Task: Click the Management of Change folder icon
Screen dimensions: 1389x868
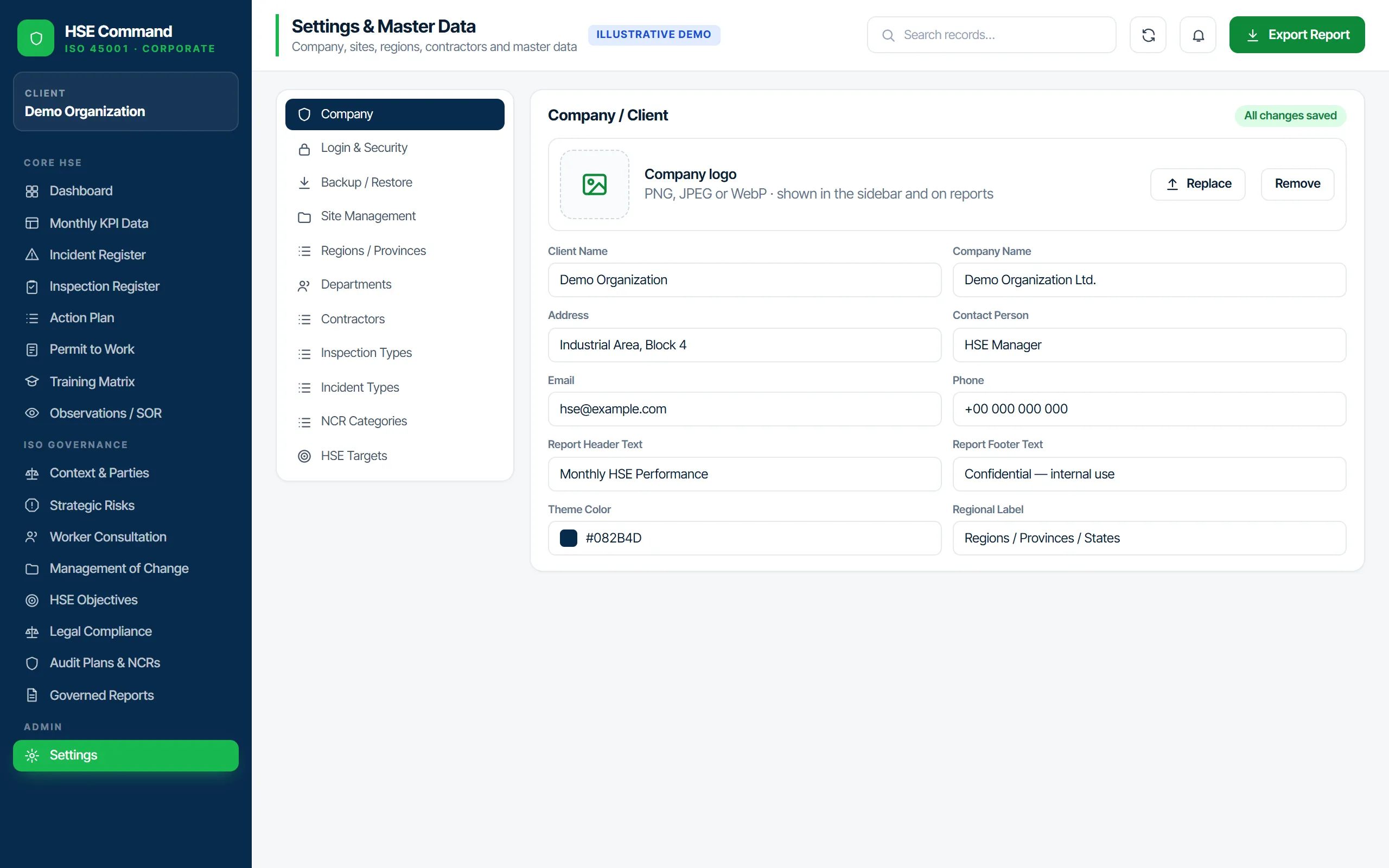Action: click(x=32, y=569)
